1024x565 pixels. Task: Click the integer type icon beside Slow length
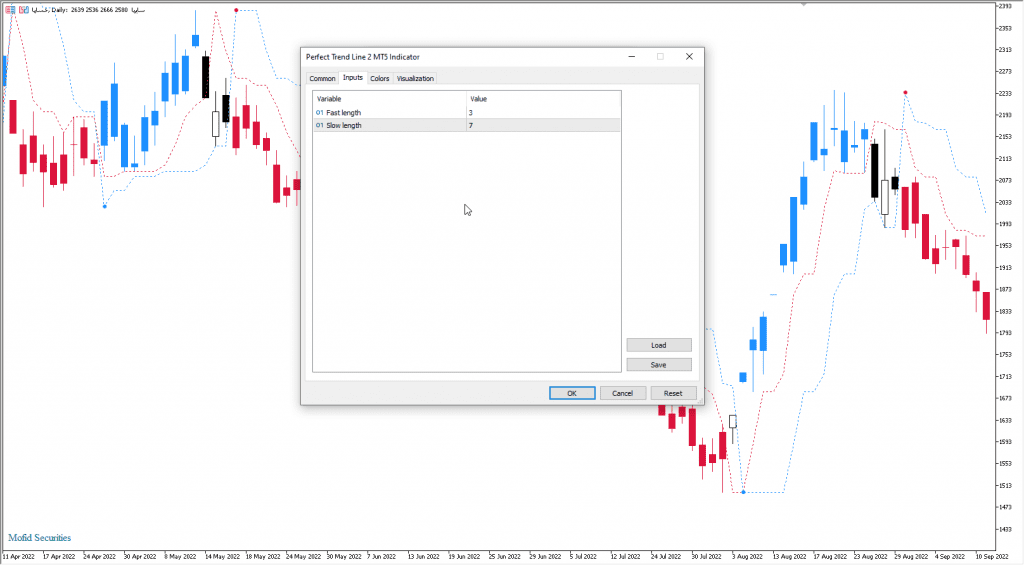coord(320,126)
